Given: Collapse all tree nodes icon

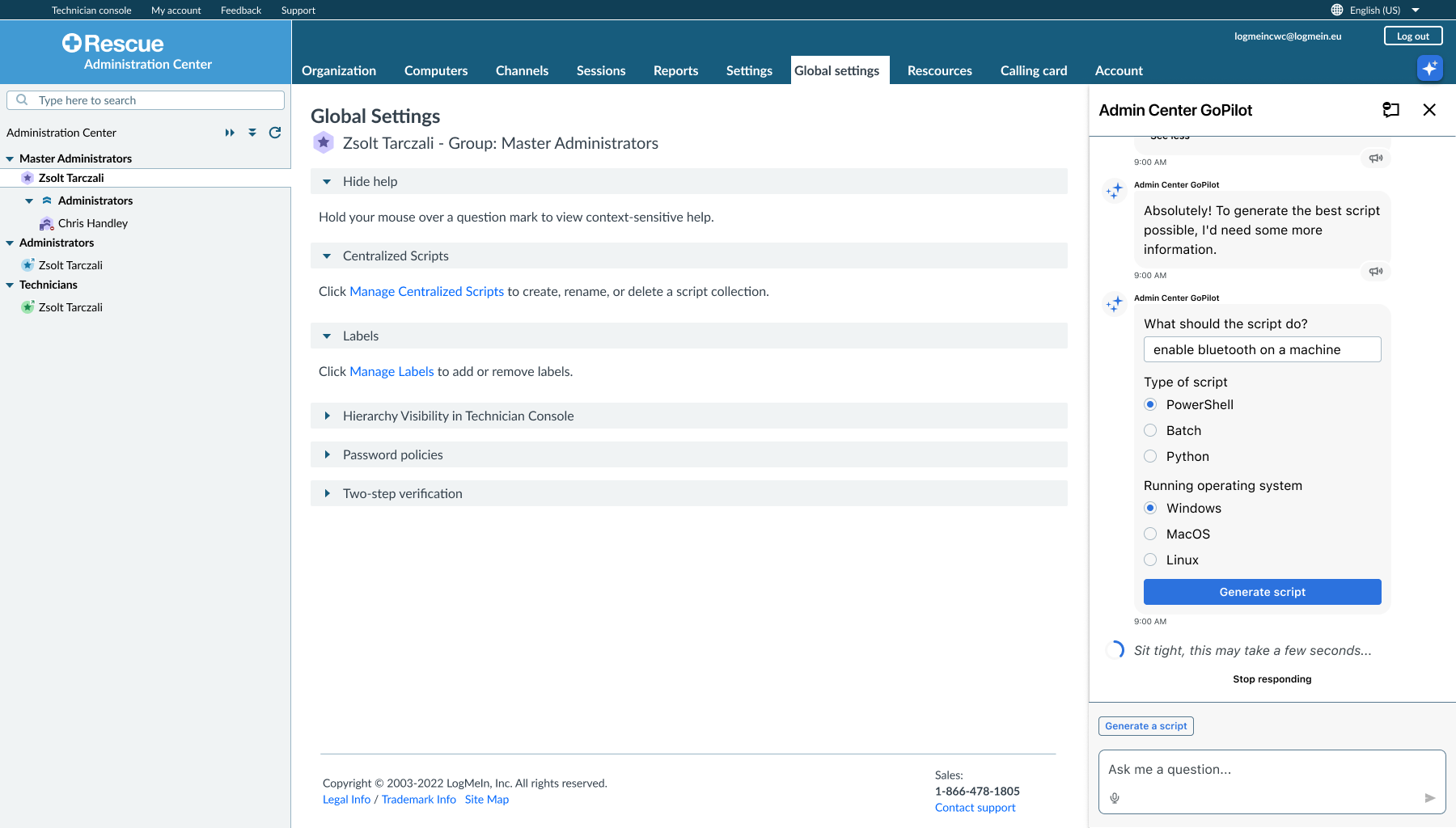Looking at the screenshot, I should point(252,133).
